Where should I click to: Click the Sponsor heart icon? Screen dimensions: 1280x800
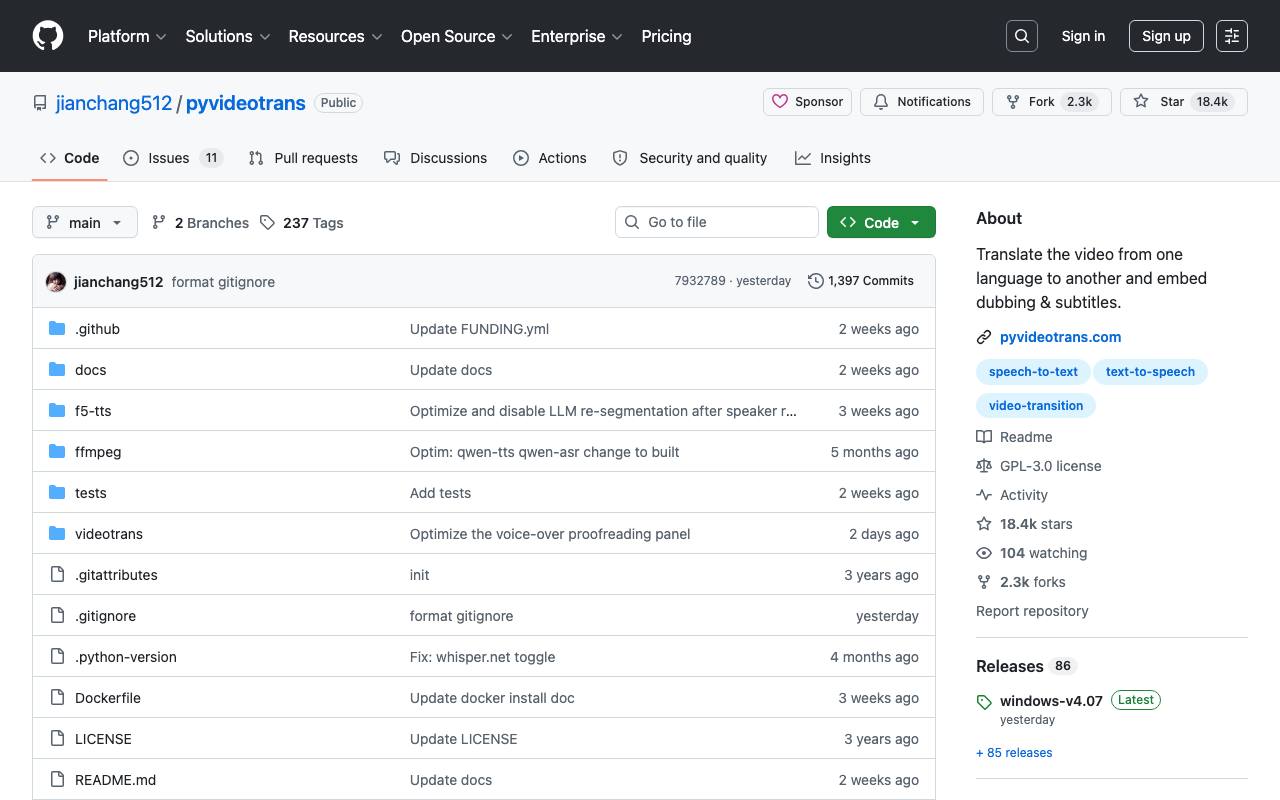pyautogui.click(x=780, y=102)
